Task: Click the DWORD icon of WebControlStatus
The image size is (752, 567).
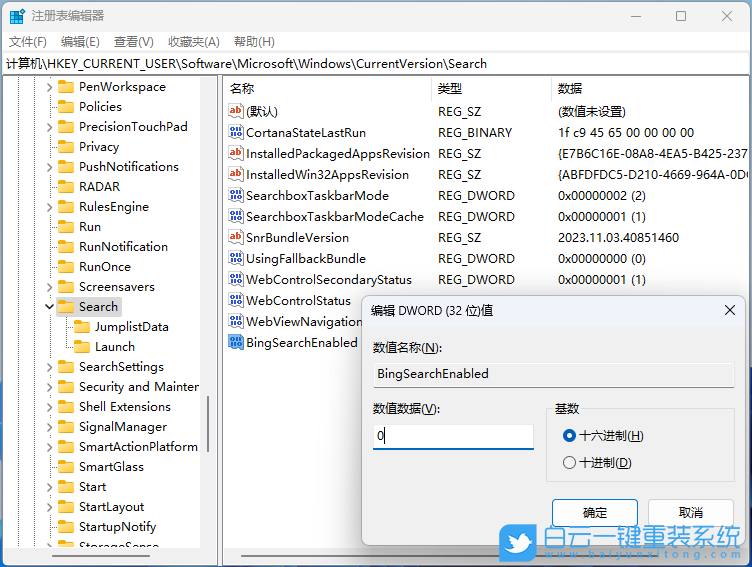Action: 235,300
